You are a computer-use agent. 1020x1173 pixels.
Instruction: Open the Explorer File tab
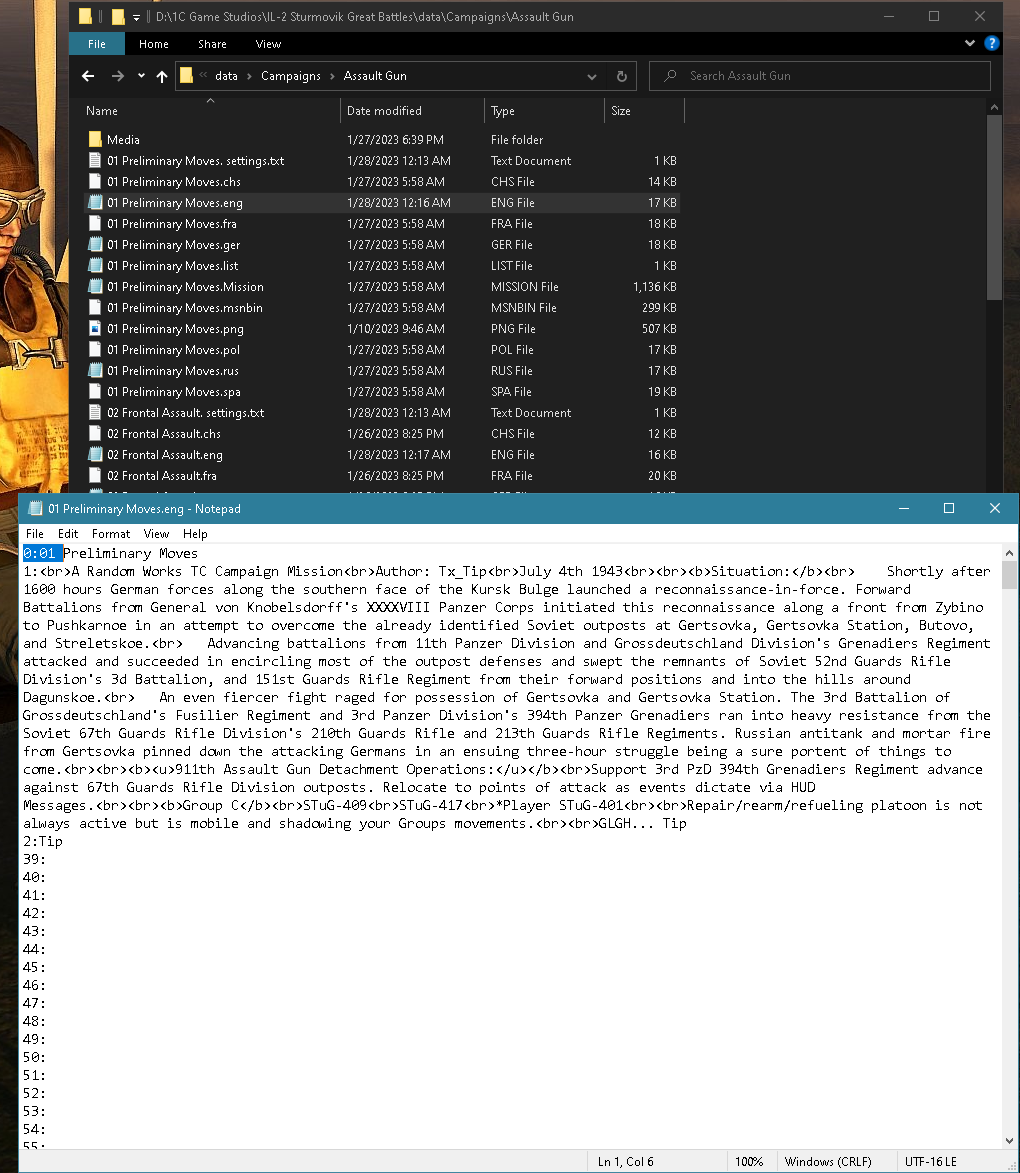click(97, 44)
